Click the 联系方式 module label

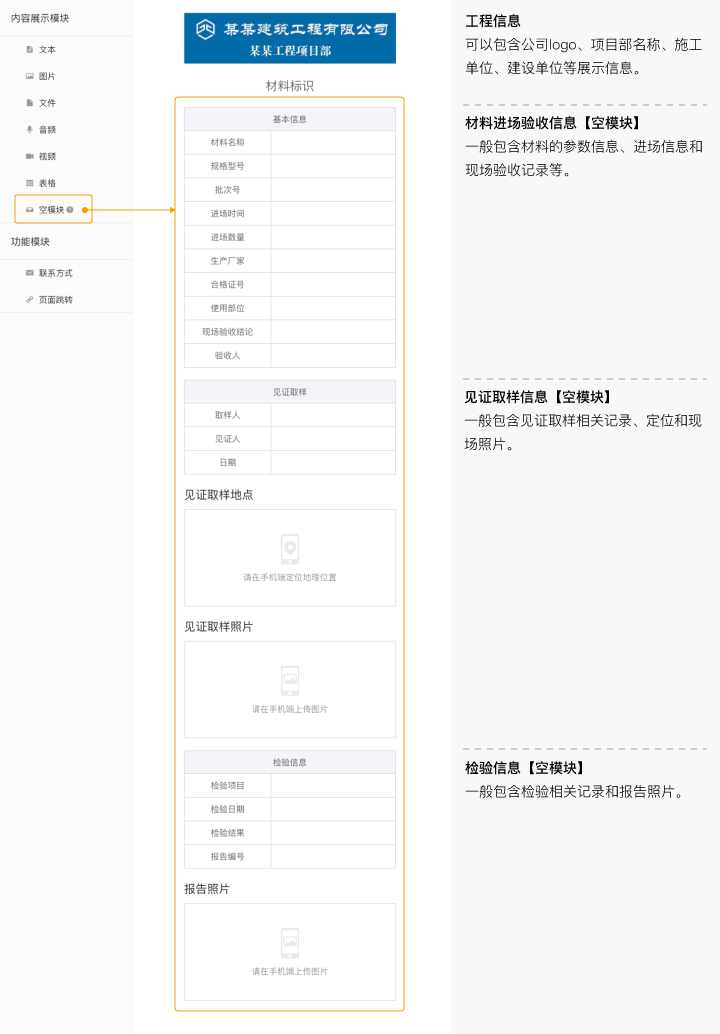point(55,273)
